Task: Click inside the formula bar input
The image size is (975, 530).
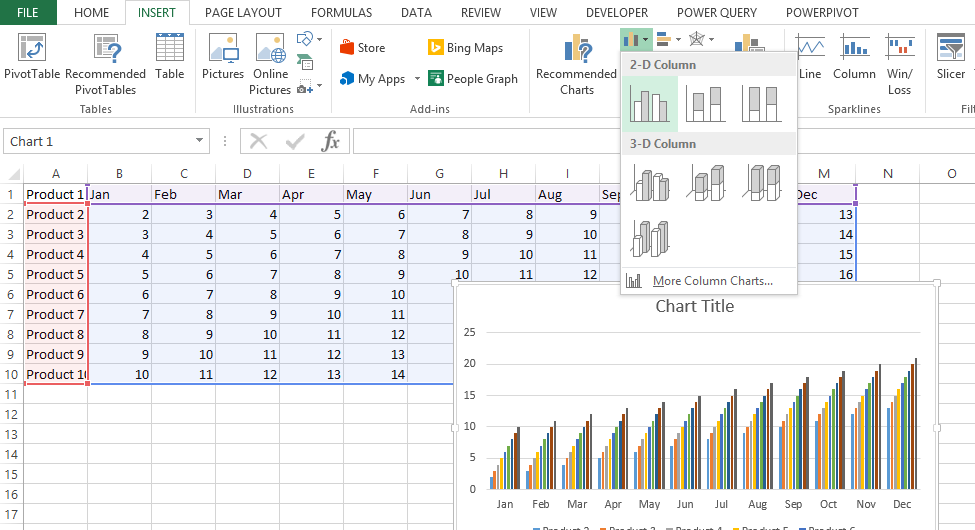Action: pos(485,141)
